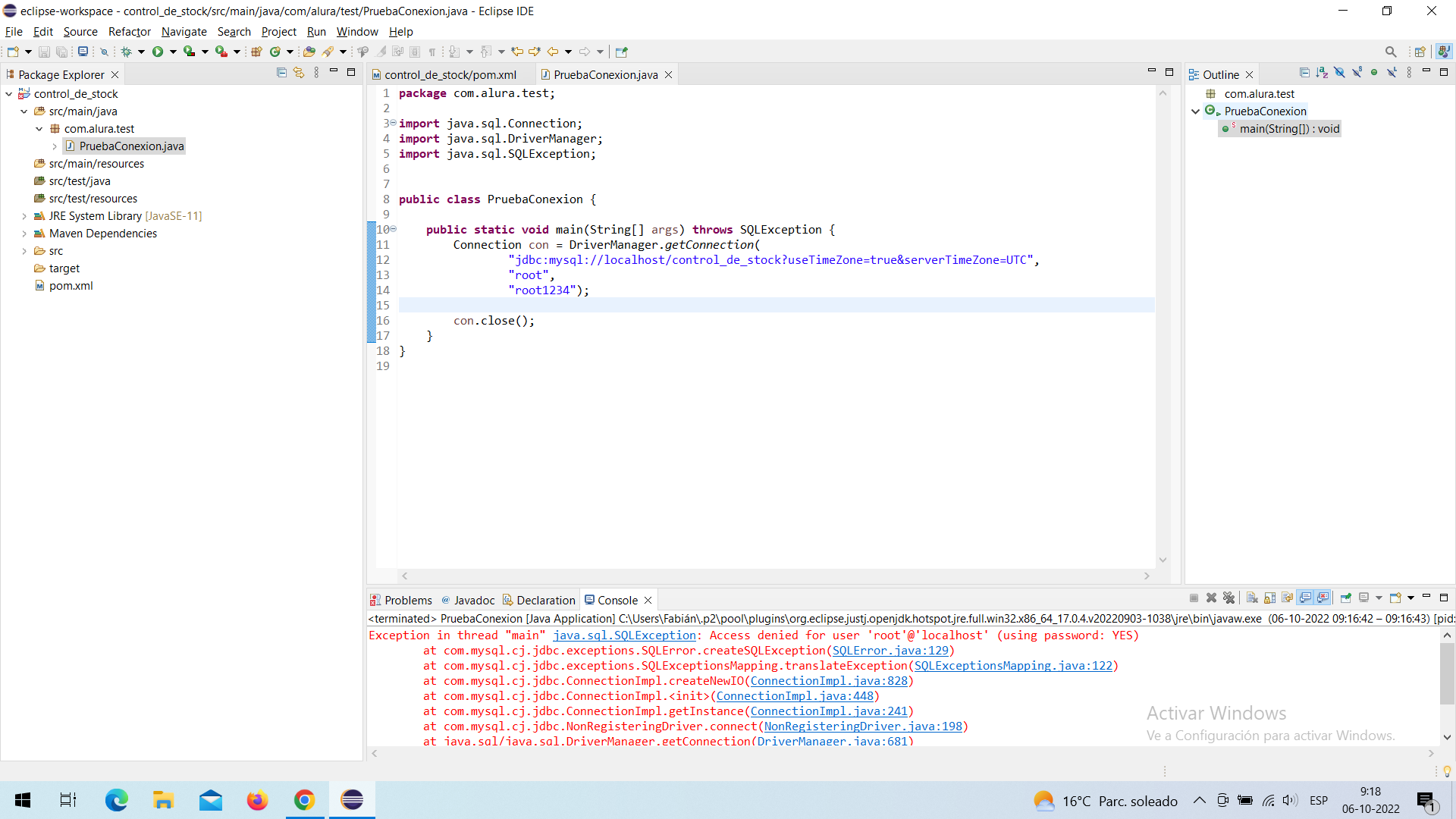Click the New Java Class icon

click(275, 52)
